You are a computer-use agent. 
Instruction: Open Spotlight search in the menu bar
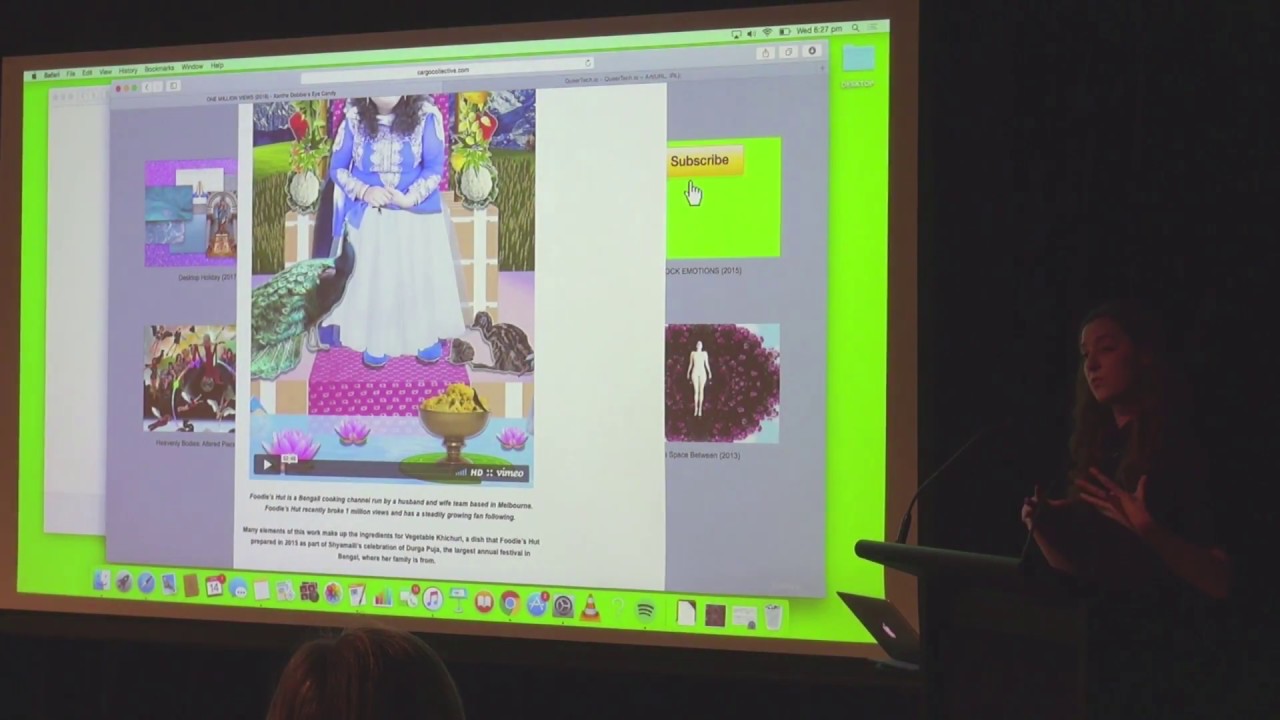(x=855, y=29)
